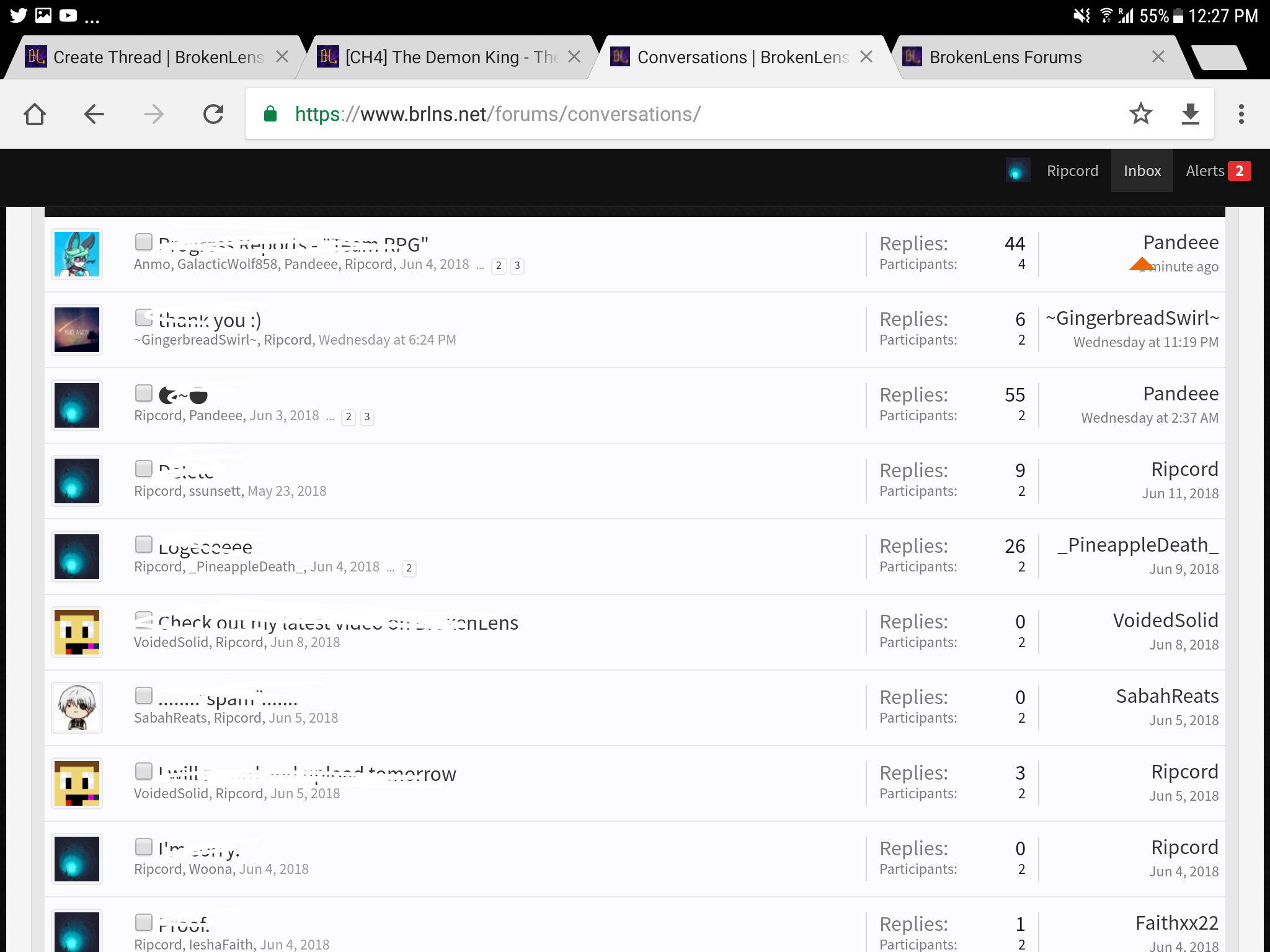Tap the browser home icon
Screen dimensions: 1270x952
click(x=35, y=114)
